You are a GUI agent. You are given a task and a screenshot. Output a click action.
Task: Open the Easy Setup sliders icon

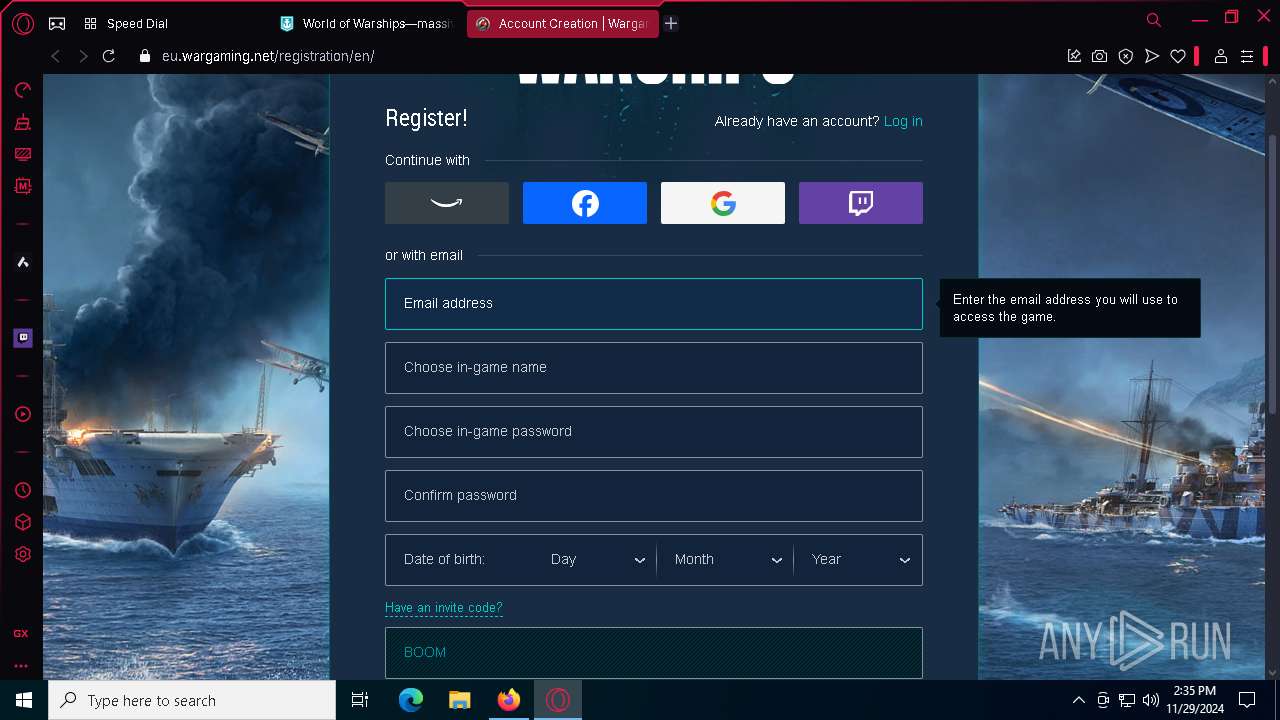pos(1247,56)
